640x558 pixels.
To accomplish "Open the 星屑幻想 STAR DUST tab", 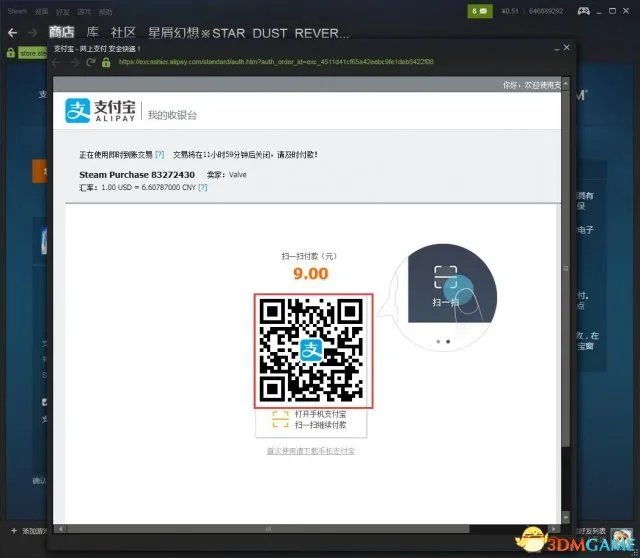I will click(248, 33).
